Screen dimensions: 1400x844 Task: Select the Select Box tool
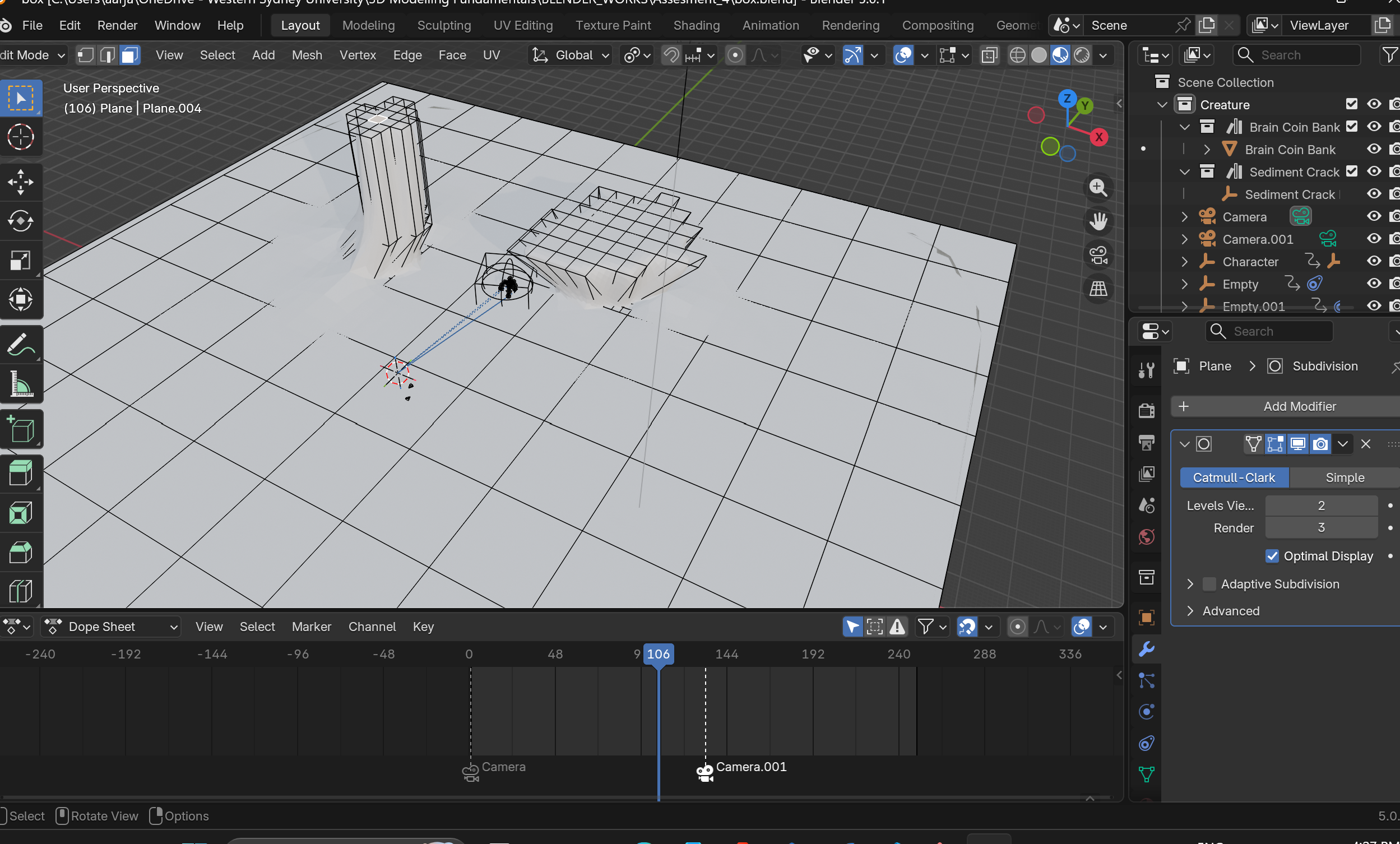[x=21, y=98]
